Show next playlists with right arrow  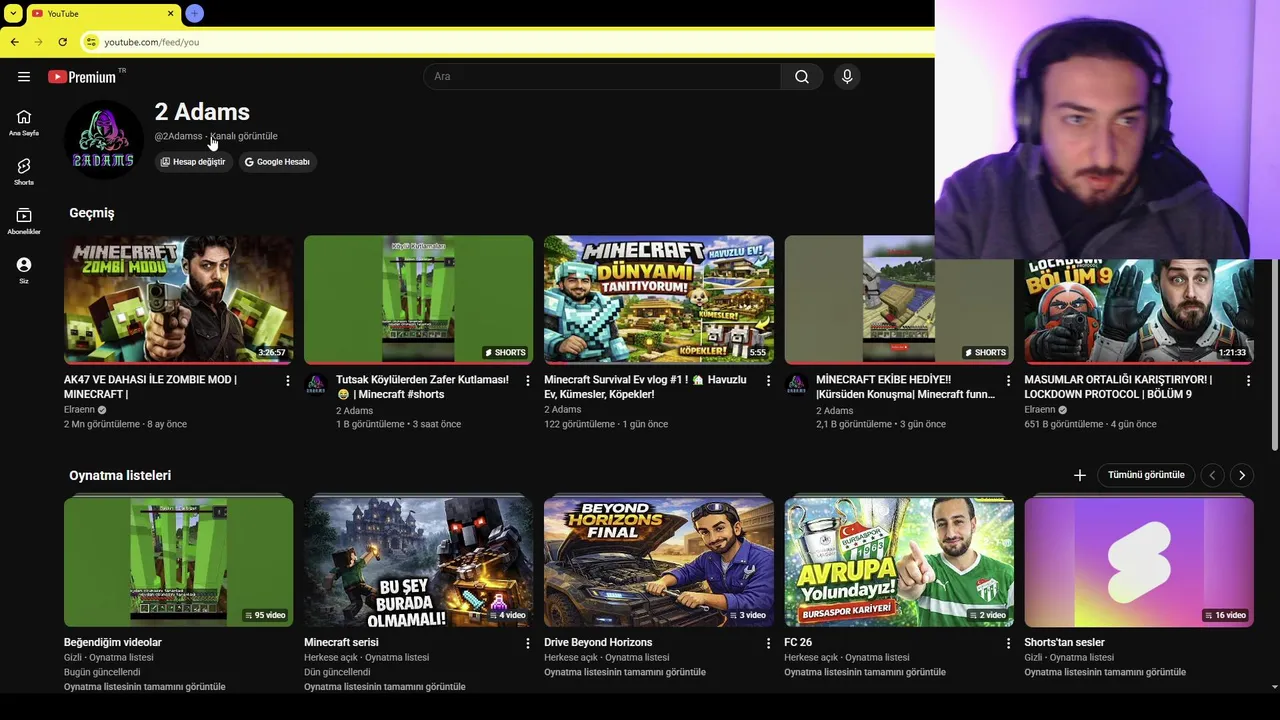[x=1242, y=475]
